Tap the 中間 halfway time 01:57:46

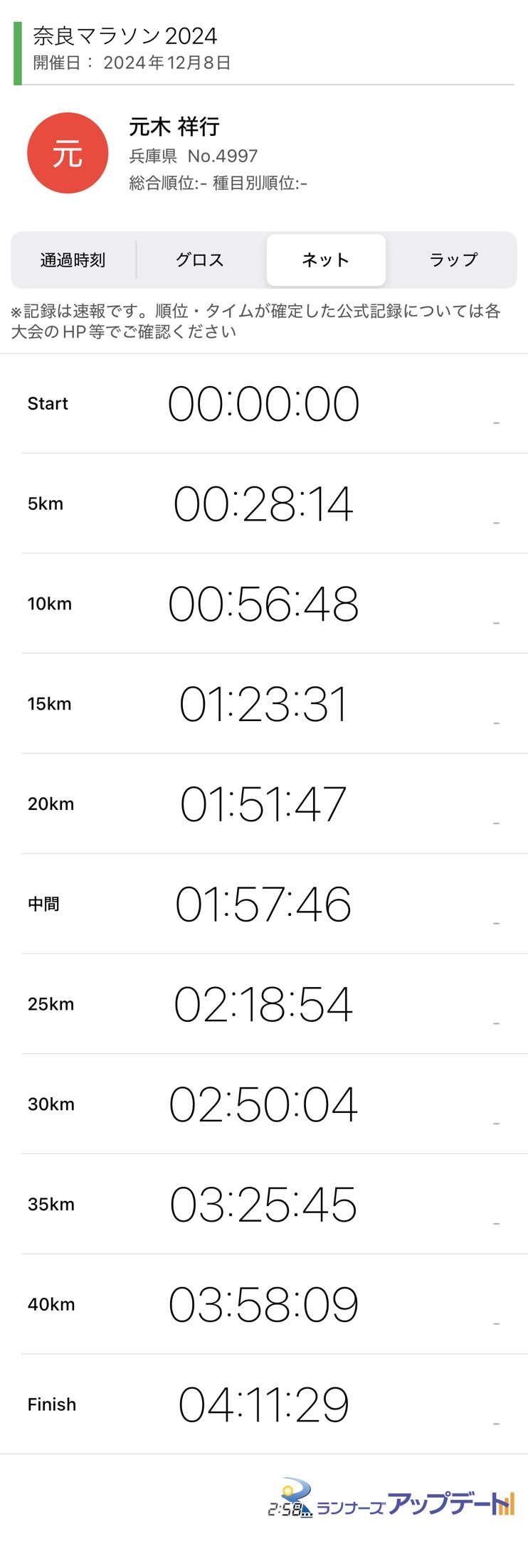point(263,905)
